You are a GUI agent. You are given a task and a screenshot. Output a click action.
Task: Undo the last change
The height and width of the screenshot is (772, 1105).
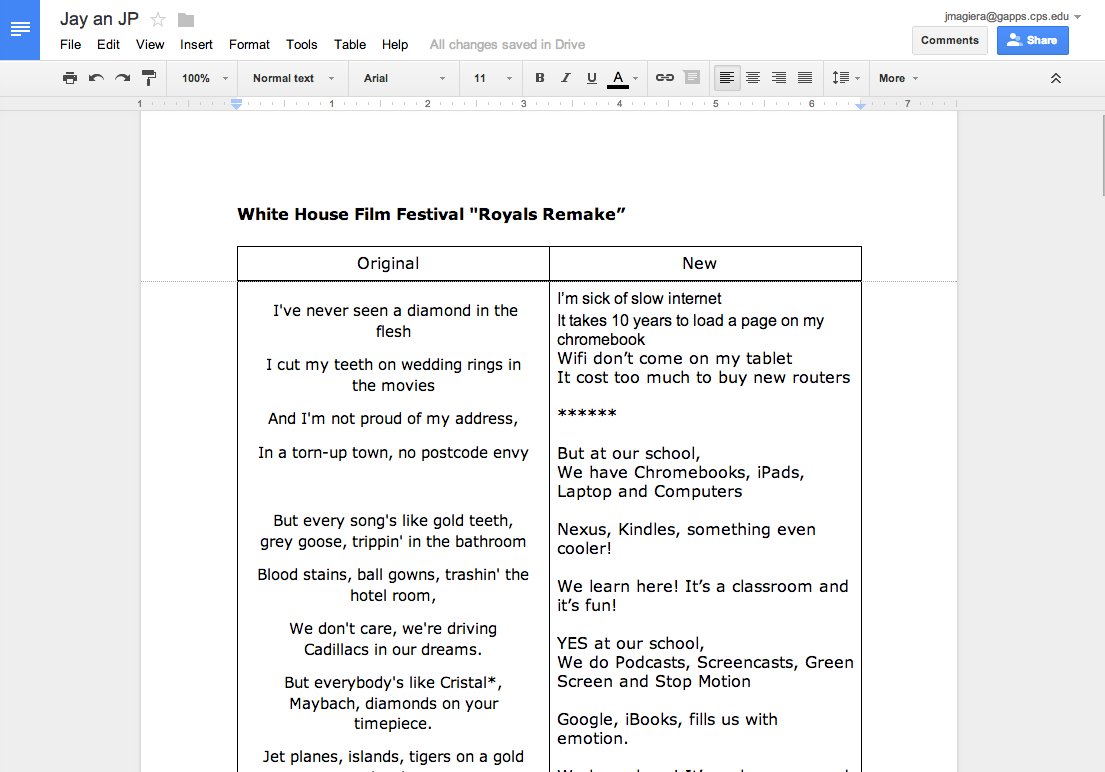coord(96,78)
